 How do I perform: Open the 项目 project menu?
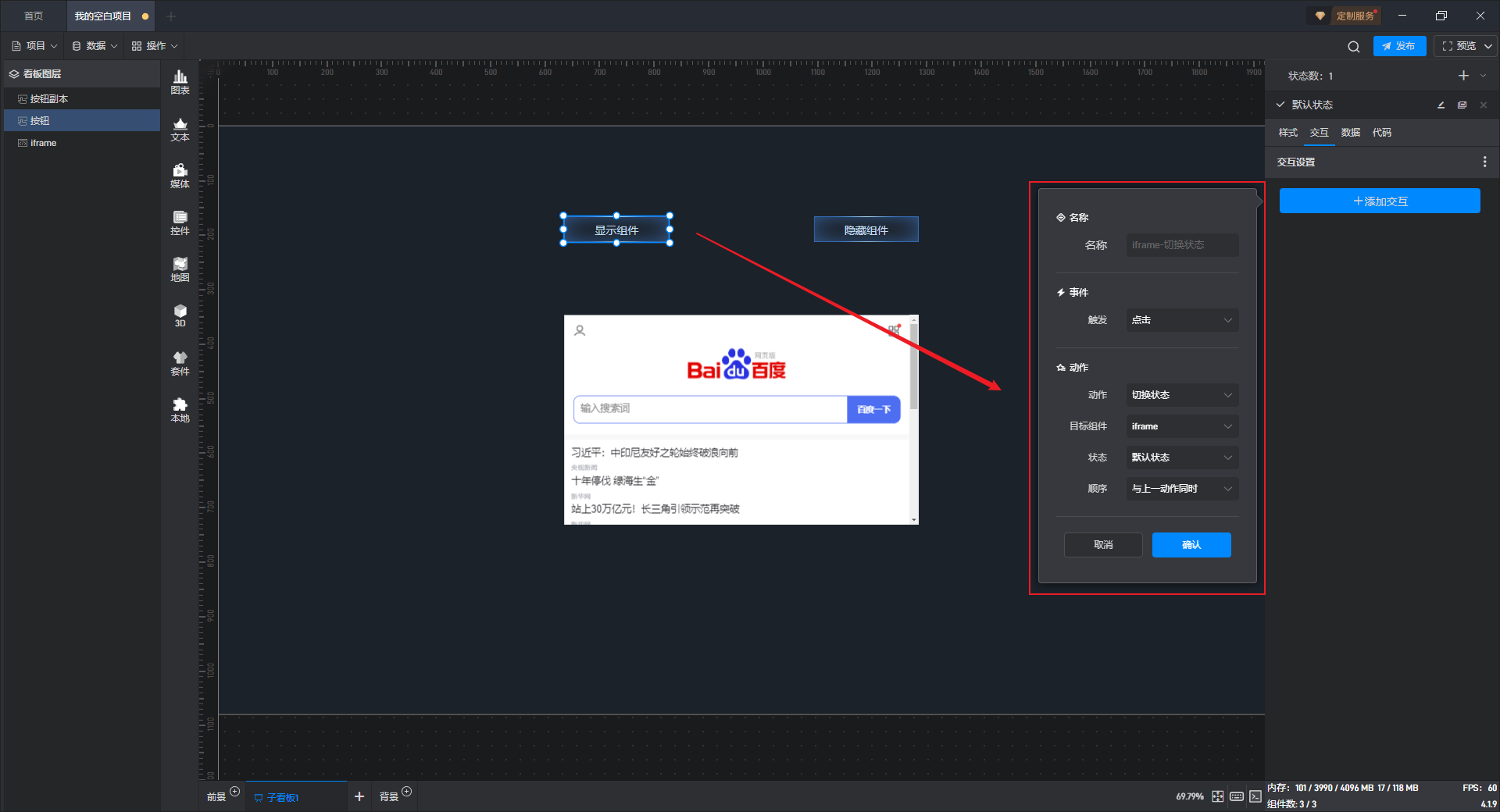pyautogui.click(x=34, y=46)
